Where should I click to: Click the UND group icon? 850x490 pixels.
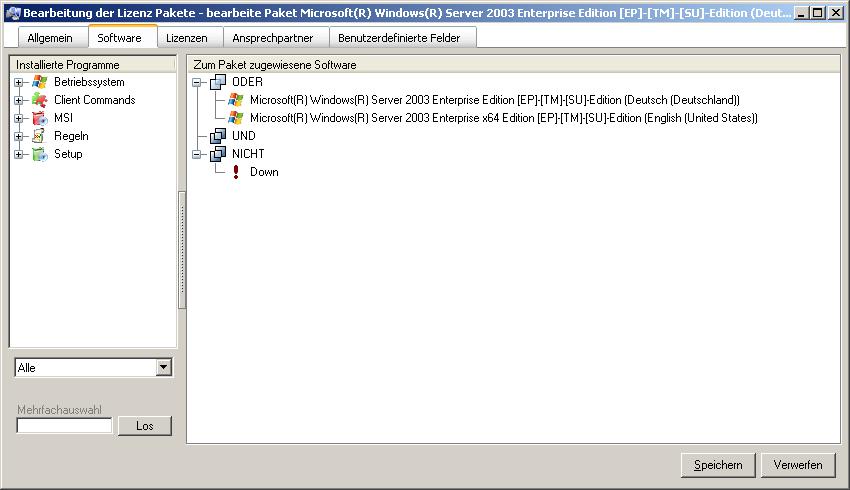[x=218, y=136]
